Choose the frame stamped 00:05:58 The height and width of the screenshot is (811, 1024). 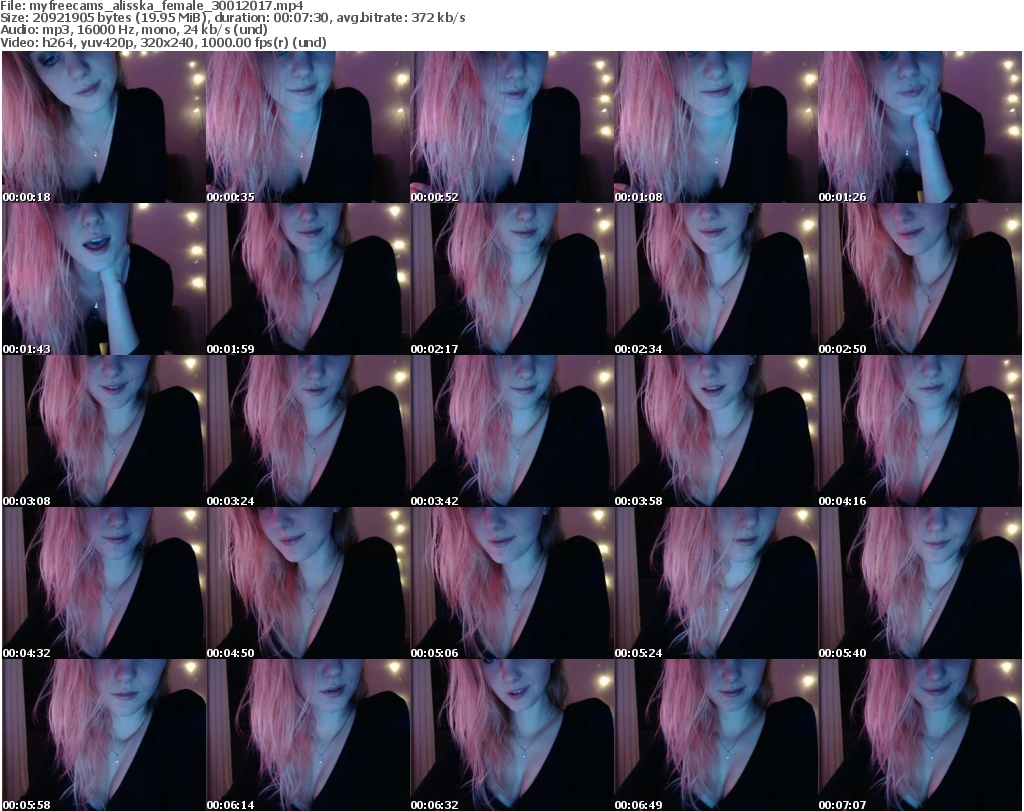(x=104, y=735)
